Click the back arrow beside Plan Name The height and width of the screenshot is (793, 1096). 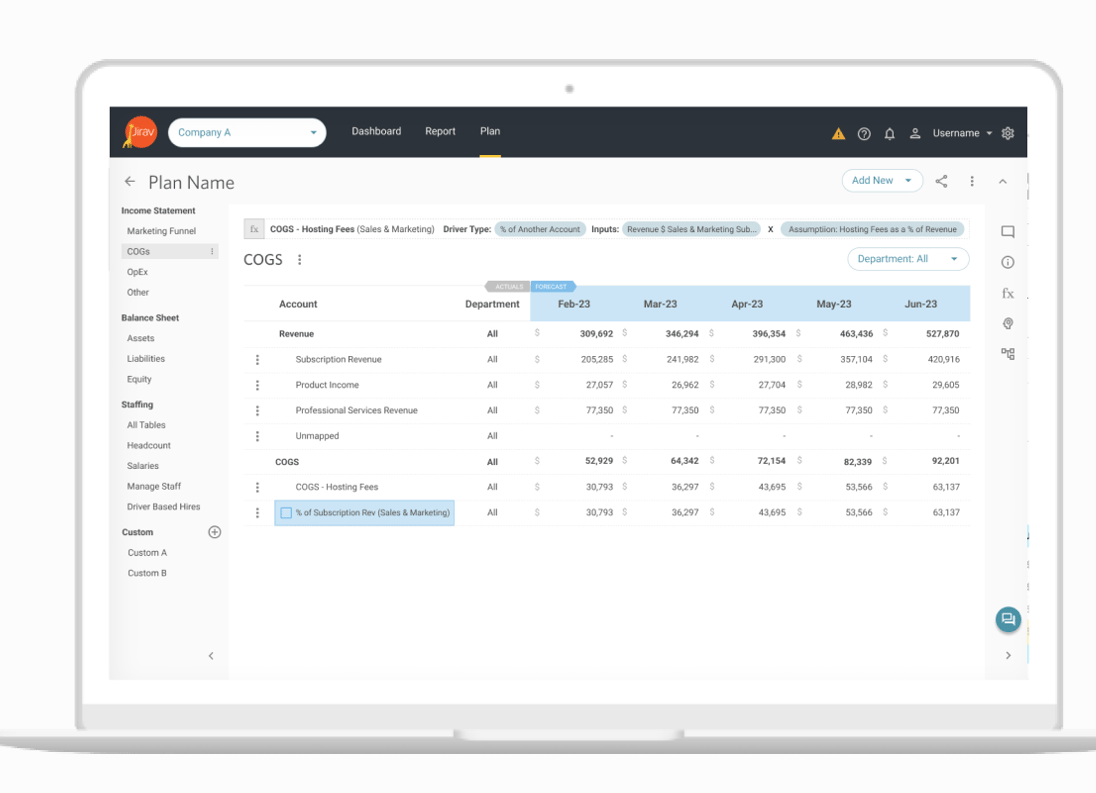coord(130,182)
